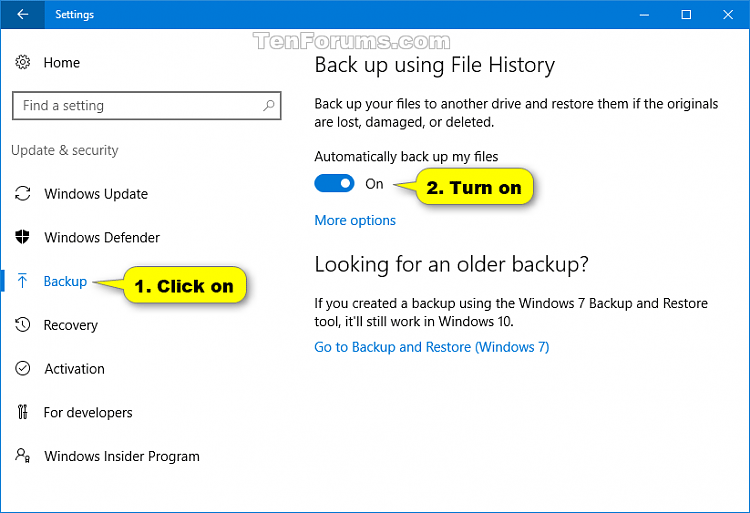Click the Windows Insider Program person icon

(x=22, y=456)
